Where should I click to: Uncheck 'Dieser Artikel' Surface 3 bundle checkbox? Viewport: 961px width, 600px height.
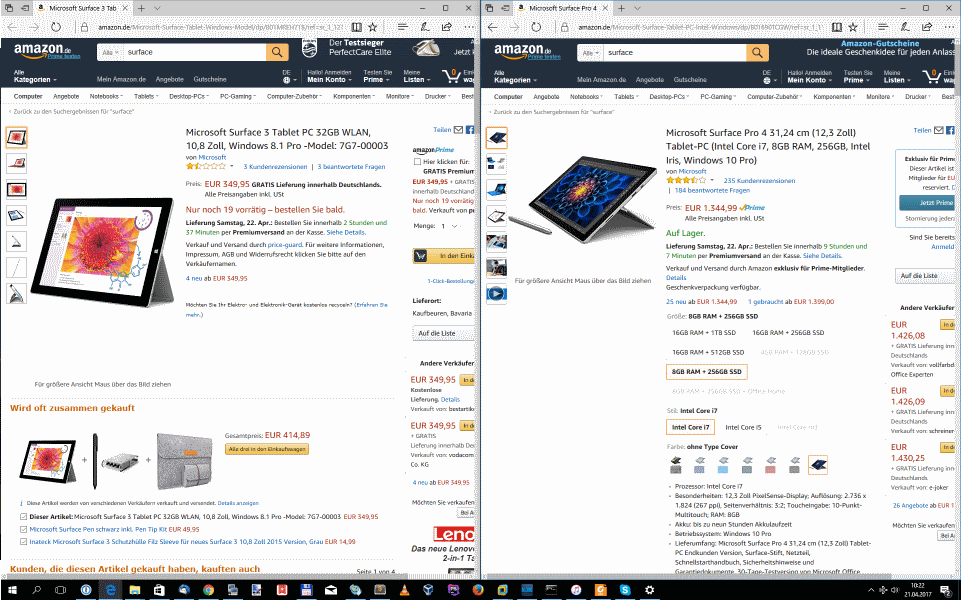23,517
